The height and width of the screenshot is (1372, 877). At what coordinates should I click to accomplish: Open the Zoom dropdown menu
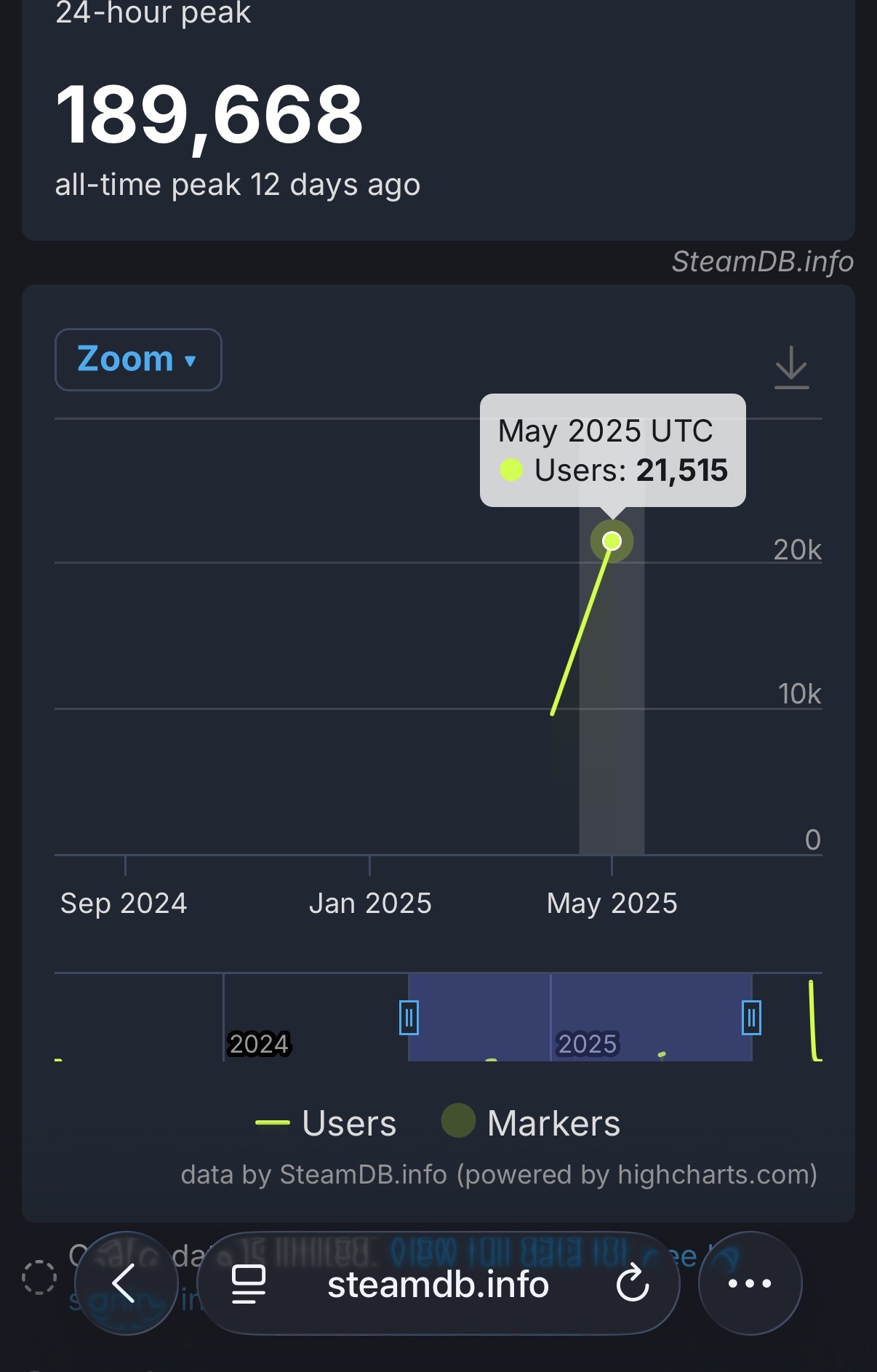tap(138, 359)
